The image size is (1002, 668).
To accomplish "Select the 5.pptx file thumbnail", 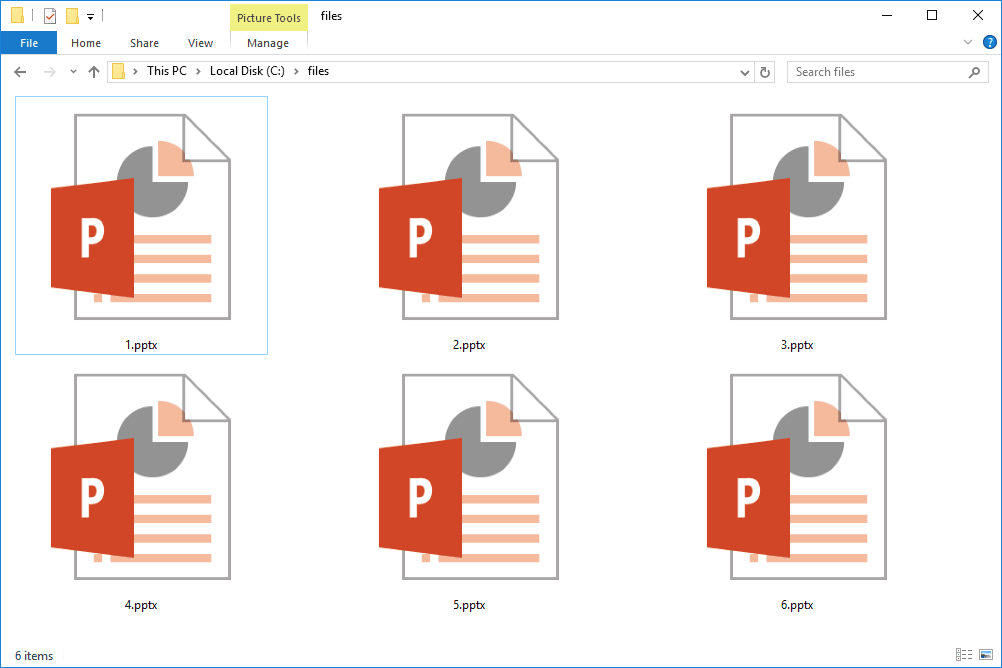I will pyautogui.click(x=468, y=476).
